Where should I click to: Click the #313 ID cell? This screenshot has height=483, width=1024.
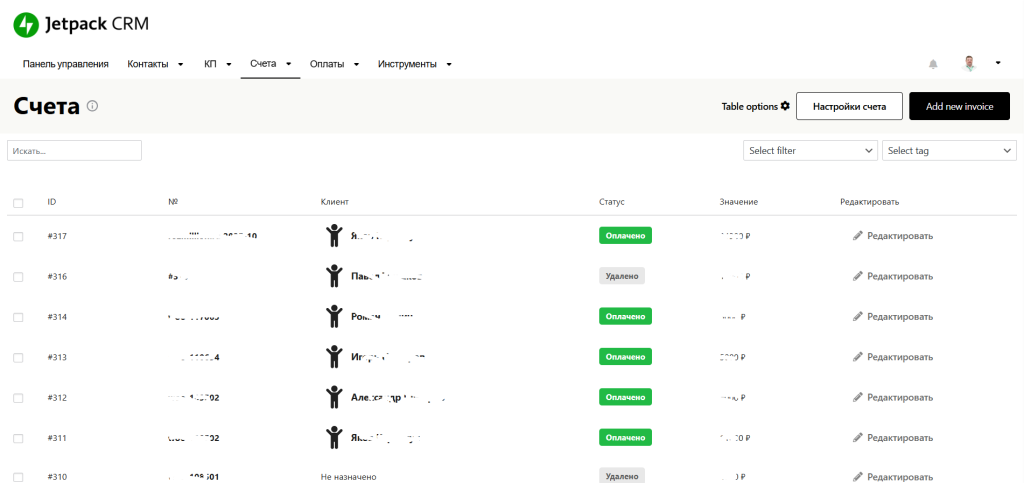point(57,357)
